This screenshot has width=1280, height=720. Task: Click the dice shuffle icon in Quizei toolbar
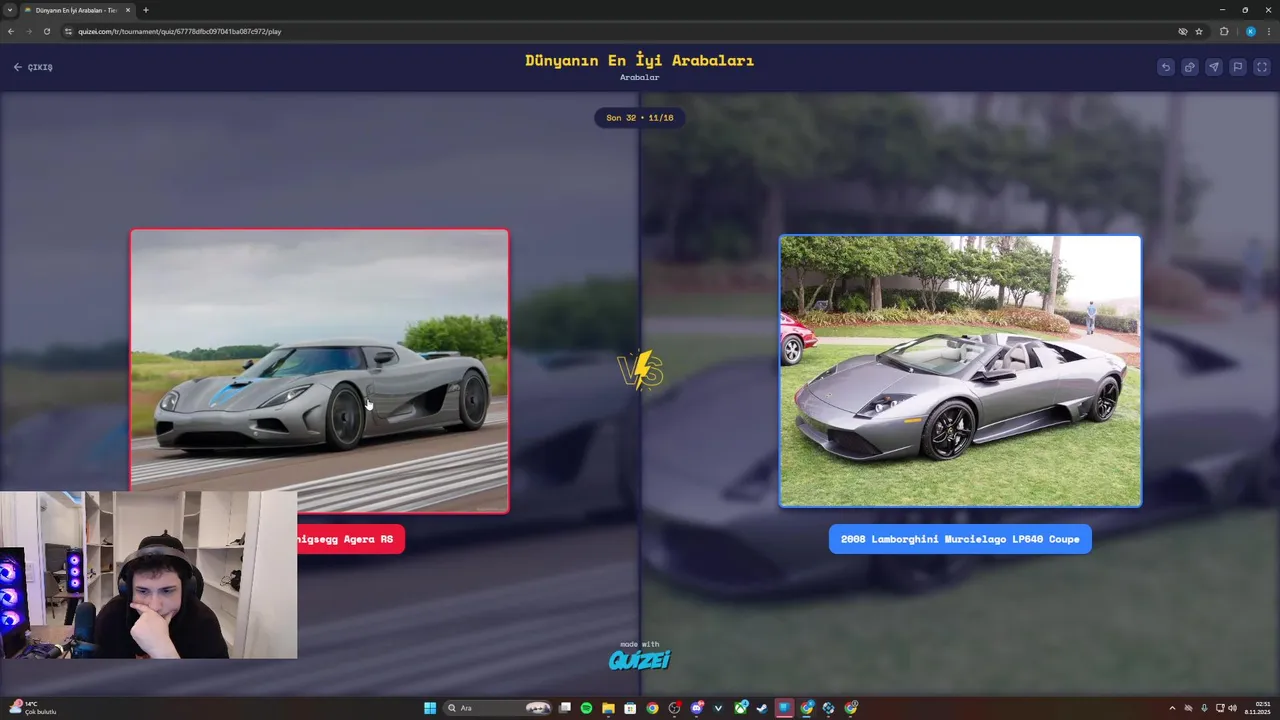pyautogui.click(x=1189, y=67)
